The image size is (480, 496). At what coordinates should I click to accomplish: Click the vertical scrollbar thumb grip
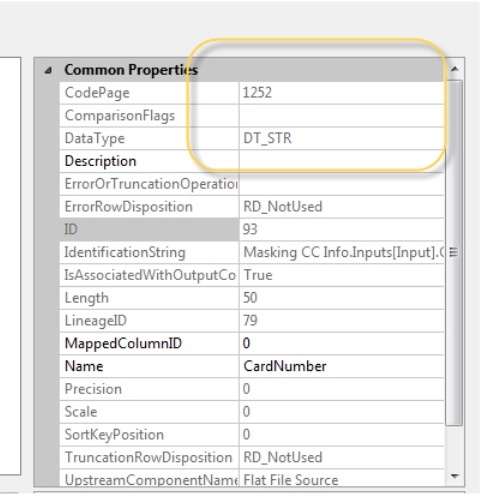click(453, 252)
